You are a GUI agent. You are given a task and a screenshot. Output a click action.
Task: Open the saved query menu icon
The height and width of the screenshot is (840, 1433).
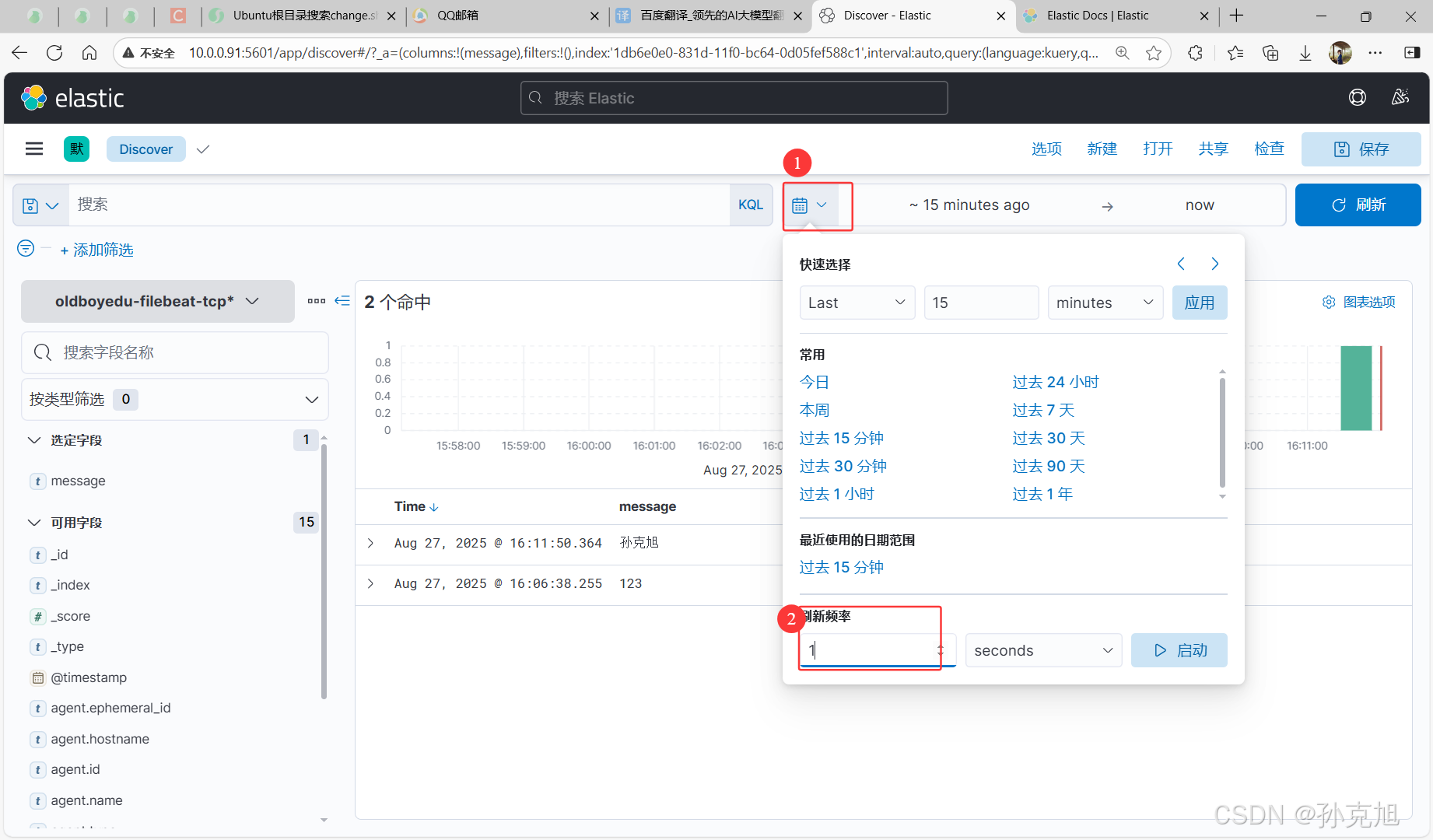[40, 205]
